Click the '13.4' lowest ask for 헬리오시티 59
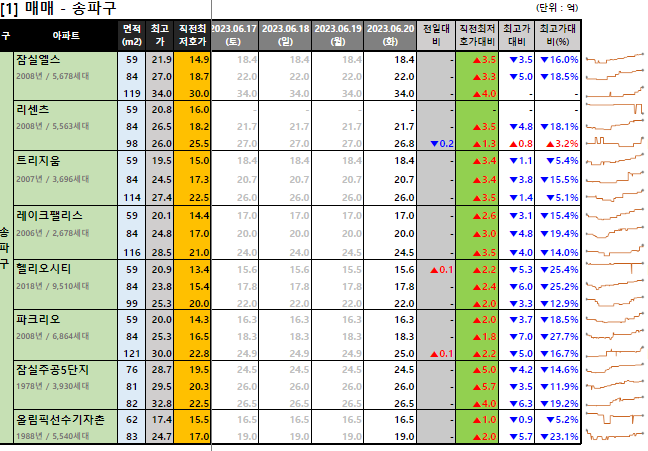The image size is (648, 451). (x=199, y=270)
